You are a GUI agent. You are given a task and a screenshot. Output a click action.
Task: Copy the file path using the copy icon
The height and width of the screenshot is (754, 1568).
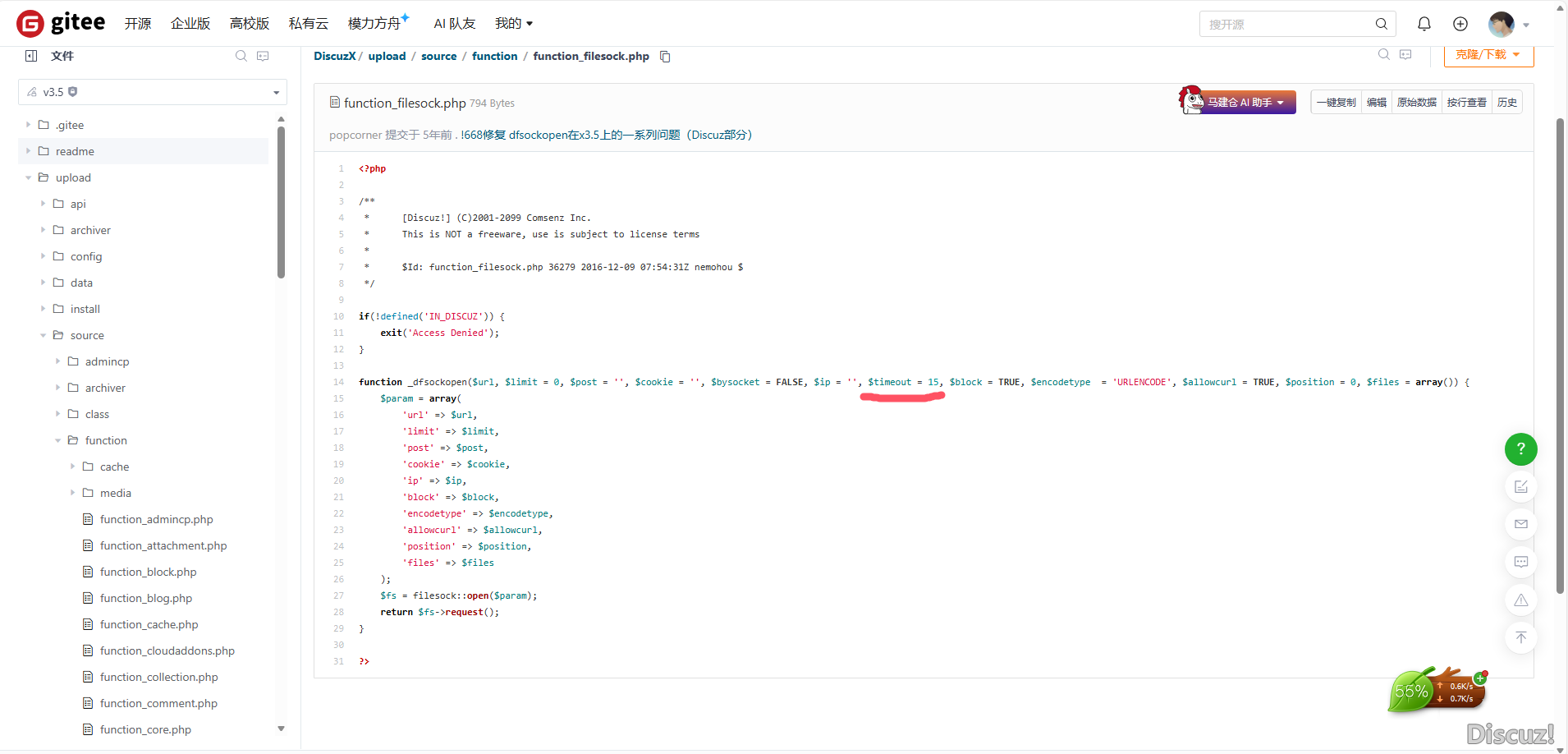pyautogui.click(x=664, y=57)
